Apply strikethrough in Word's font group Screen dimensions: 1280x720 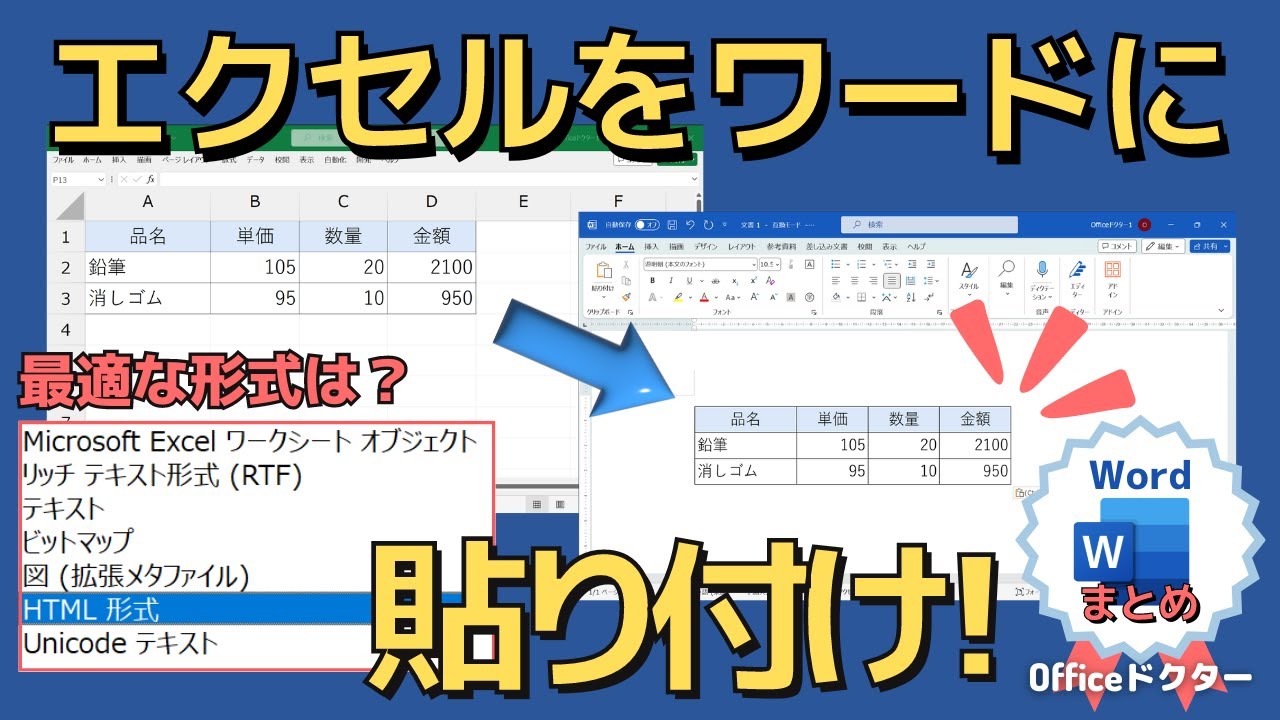715,281
